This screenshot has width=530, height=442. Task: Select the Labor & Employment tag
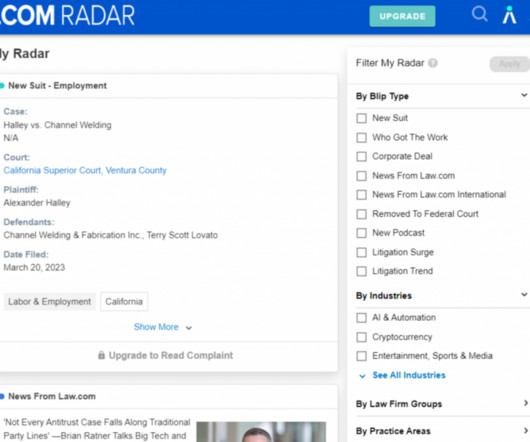pos(49,301)
